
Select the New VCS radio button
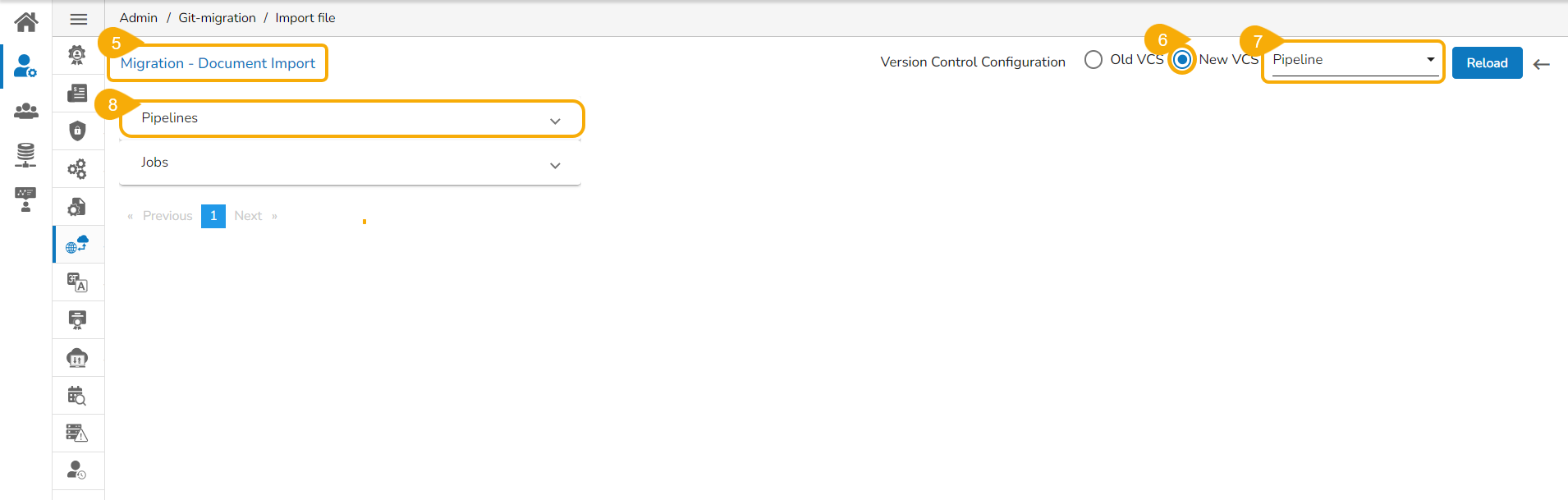coord(1182,60)
